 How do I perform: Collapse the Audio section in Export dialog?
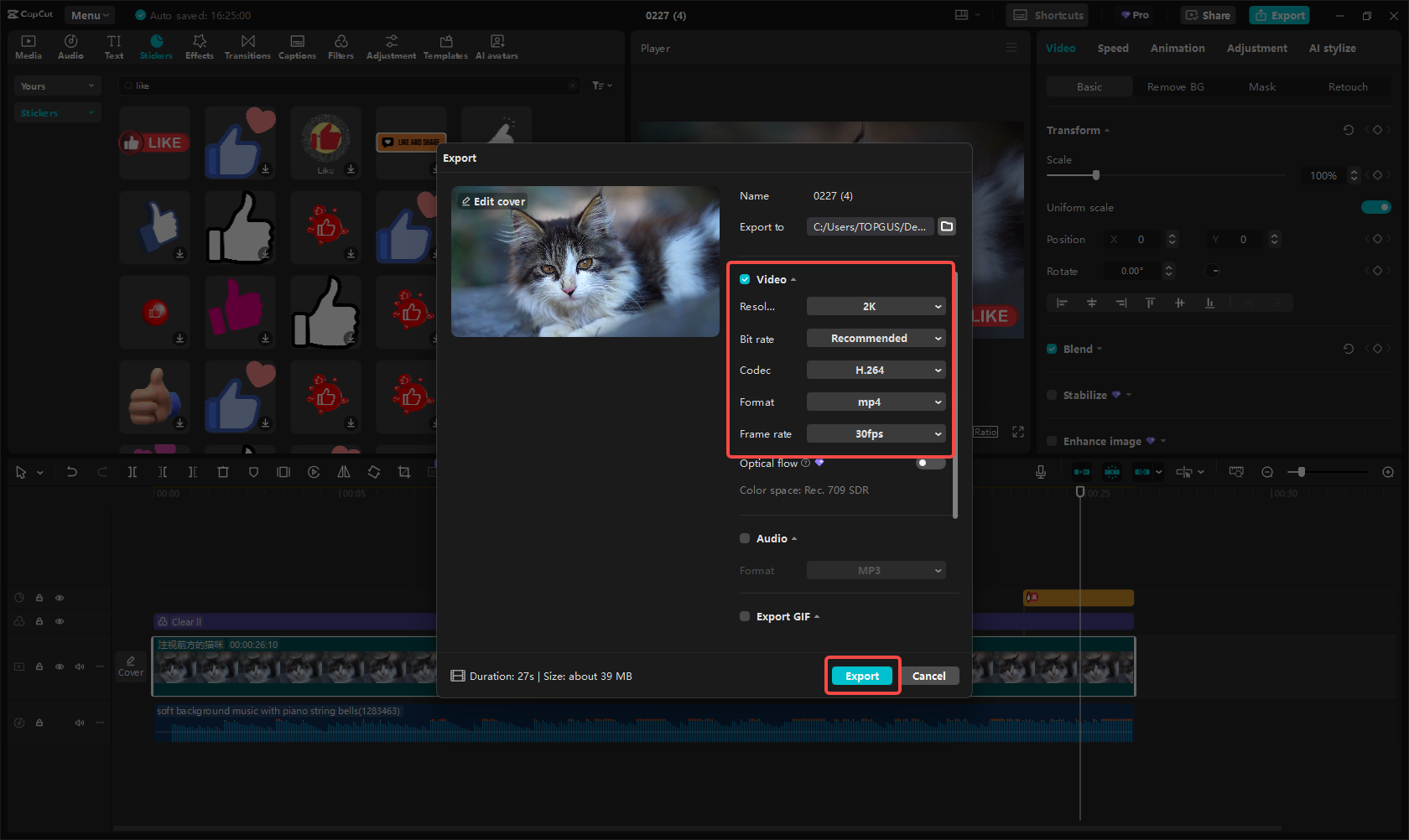click(x=793, y=538)
